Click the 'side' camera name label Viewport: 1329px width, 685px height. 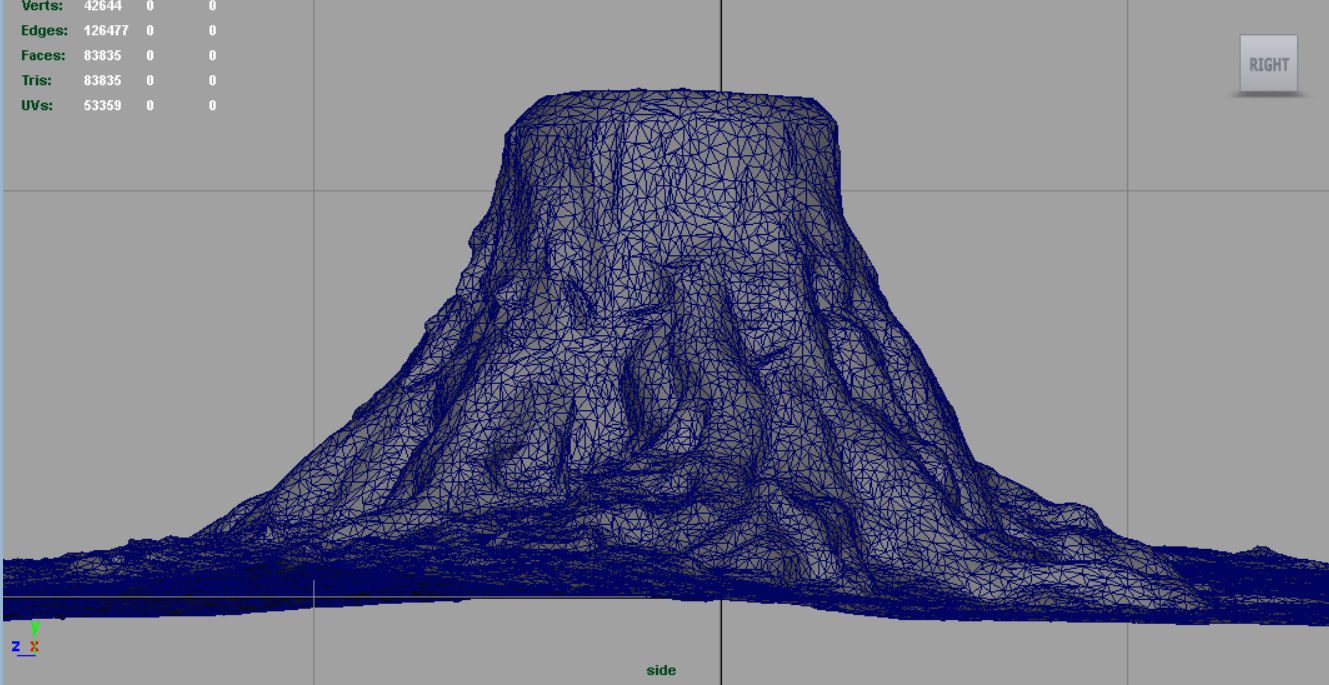[661, 670]
